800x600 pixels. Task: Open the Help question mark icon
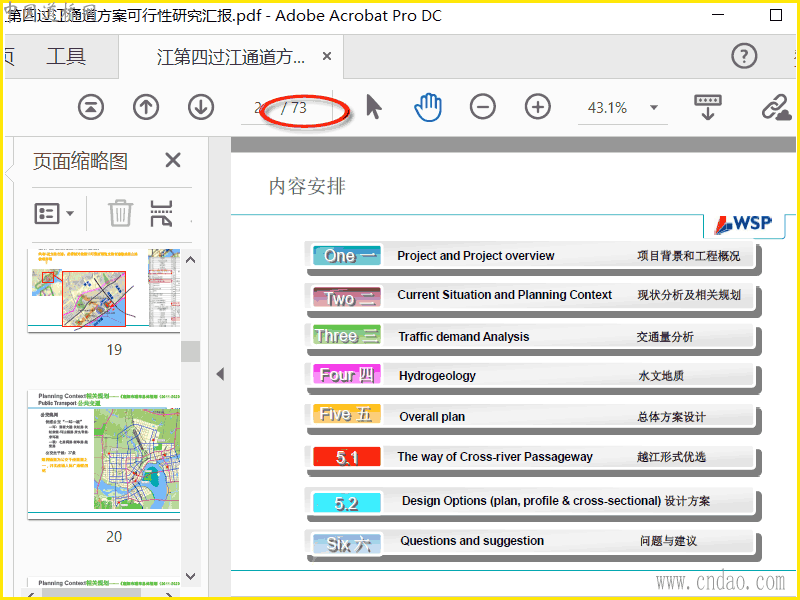click(x=744, y=56)
